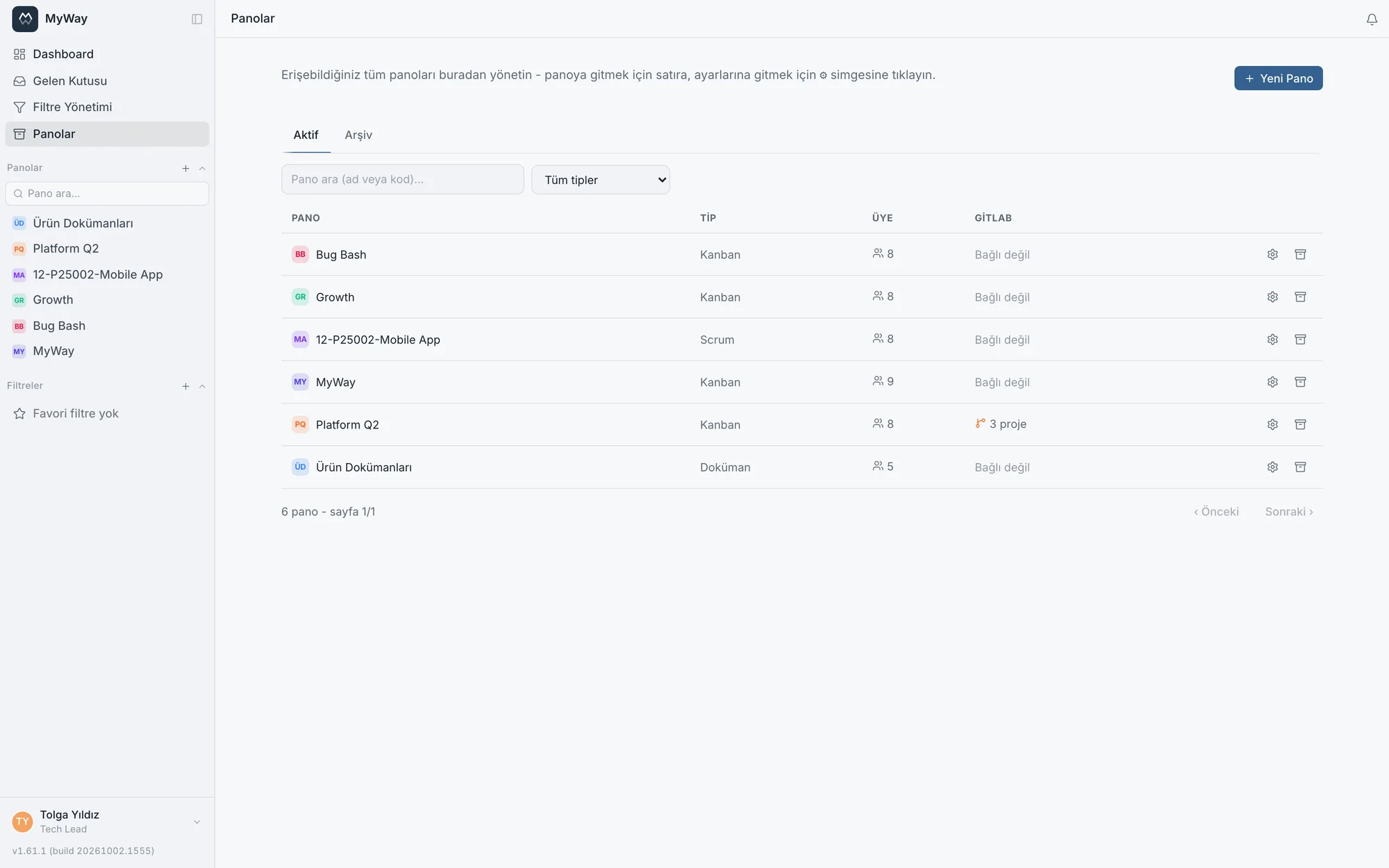Image resolution: width=1389 pixels, height=868 pixels.
Task: Archive the Bug Bash board
Action: pyautogui.click(x=1300, y=254)
